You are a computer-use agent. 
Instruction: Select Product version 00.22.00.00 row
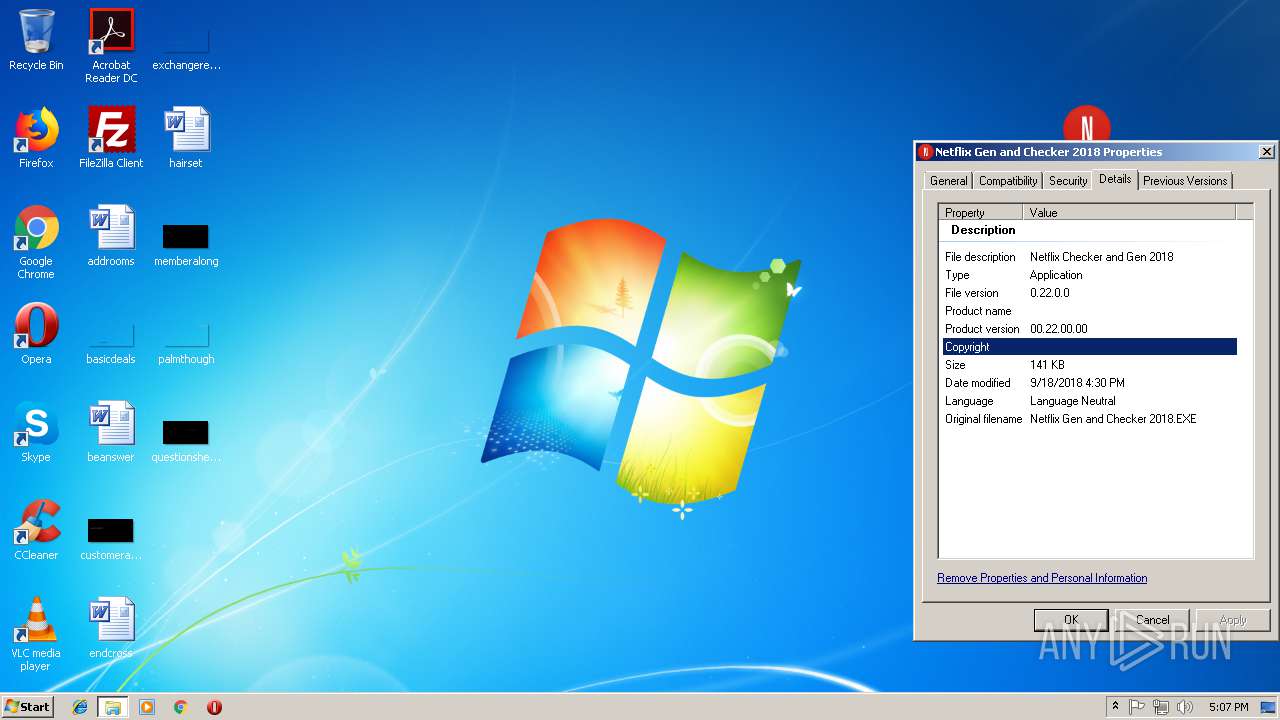[1090, 329]
